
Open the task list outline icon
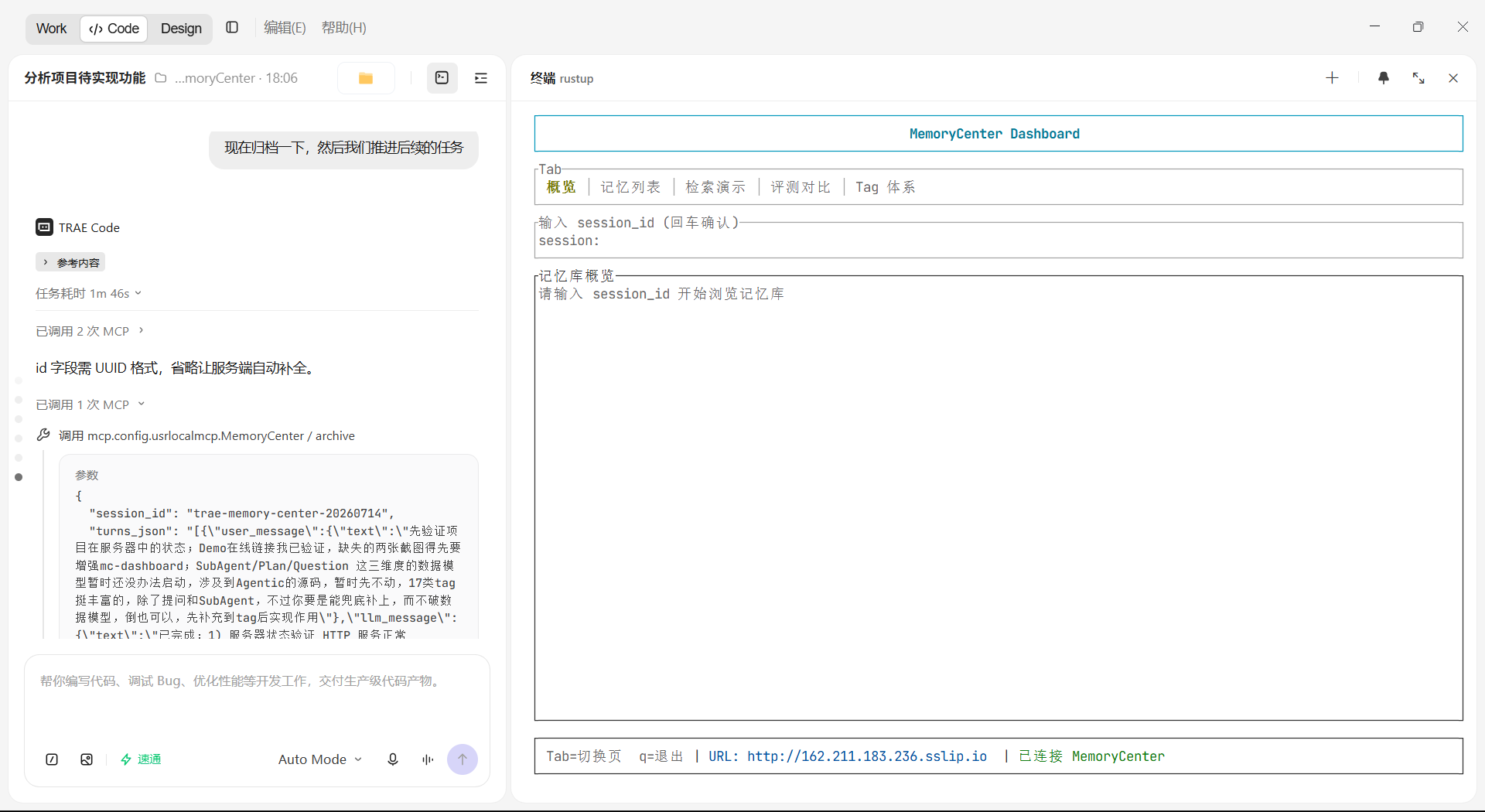point(481,78)
